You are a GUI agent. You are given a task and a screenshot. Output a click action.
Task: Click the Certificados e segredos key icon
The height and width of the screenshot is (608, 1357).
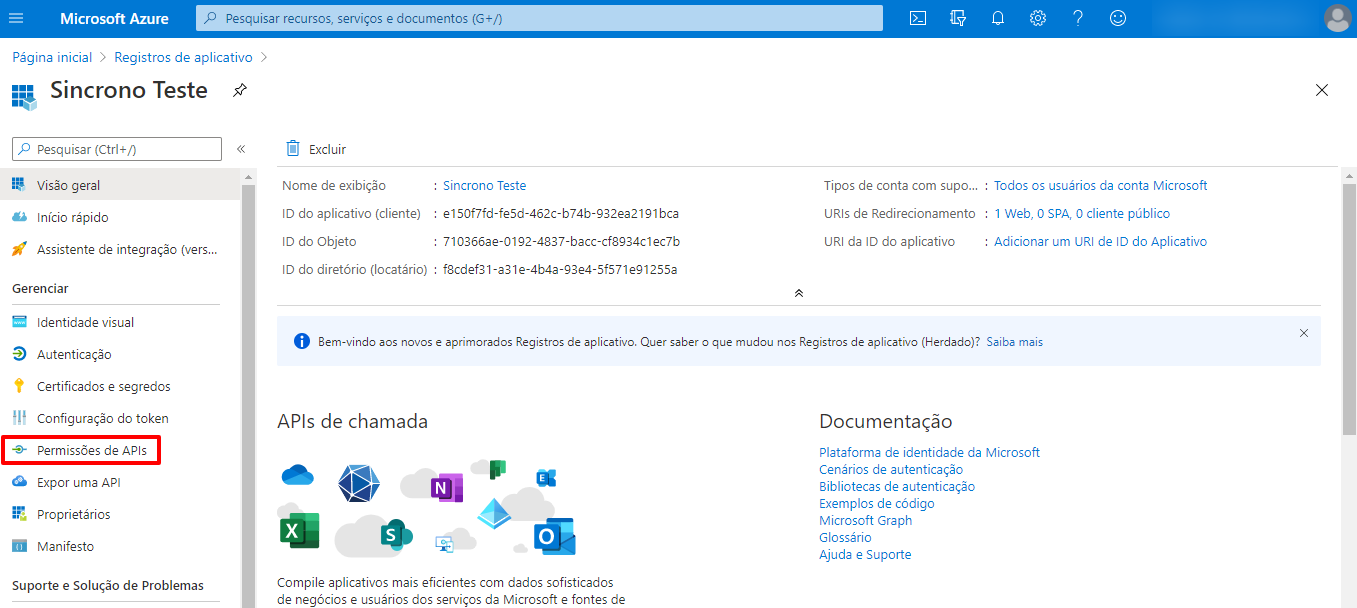[18, 386]
